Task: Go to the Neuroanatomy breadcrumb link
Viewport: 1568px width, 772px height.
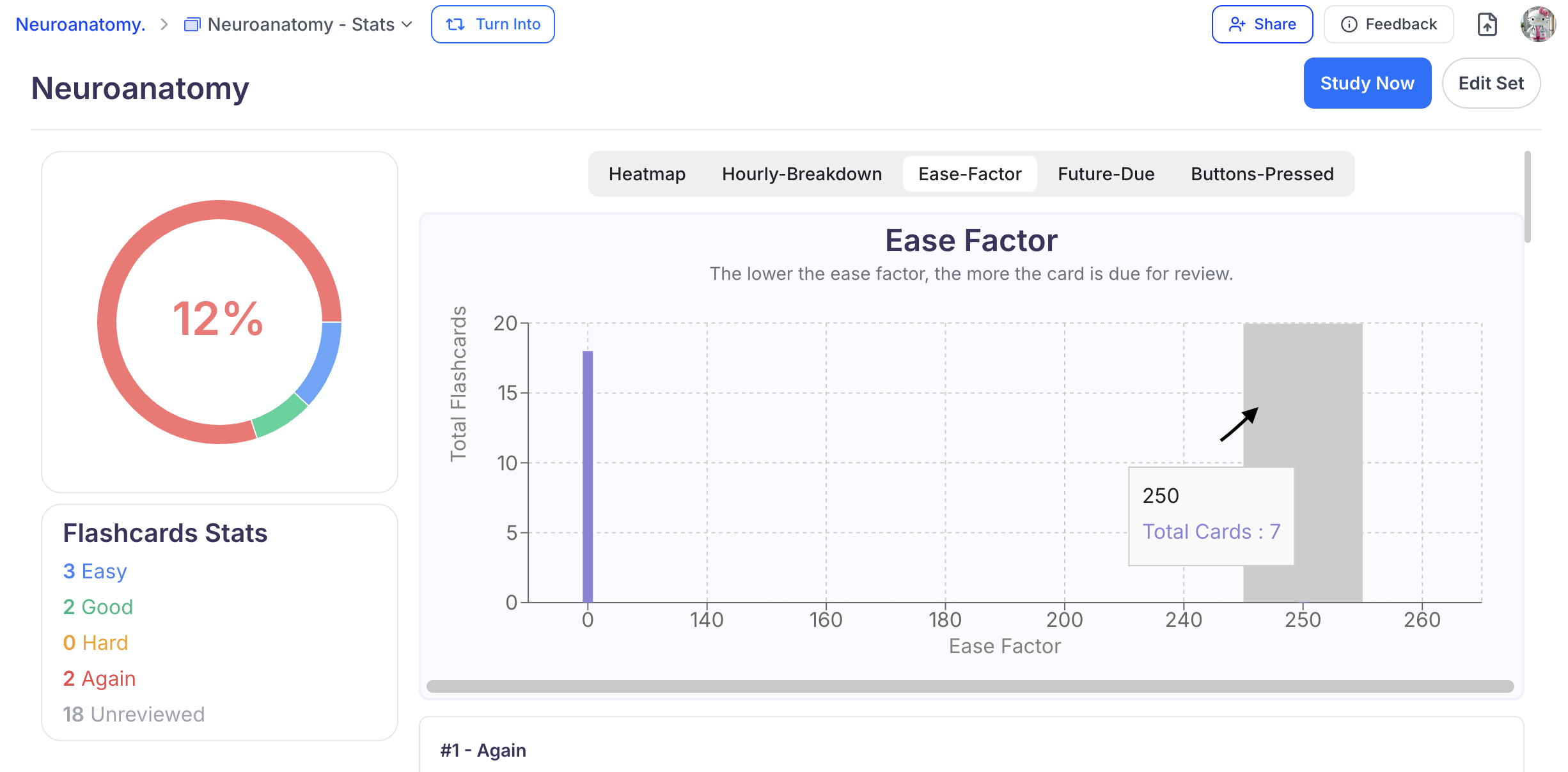Action: [x=81, y=24]
